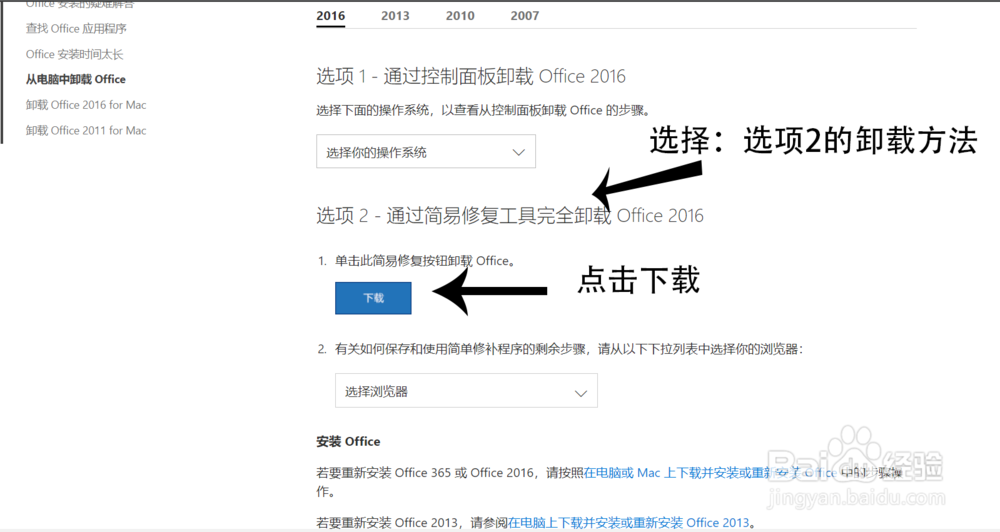
Task: Switch to the 2007 tab
Action: pos(524,16)
